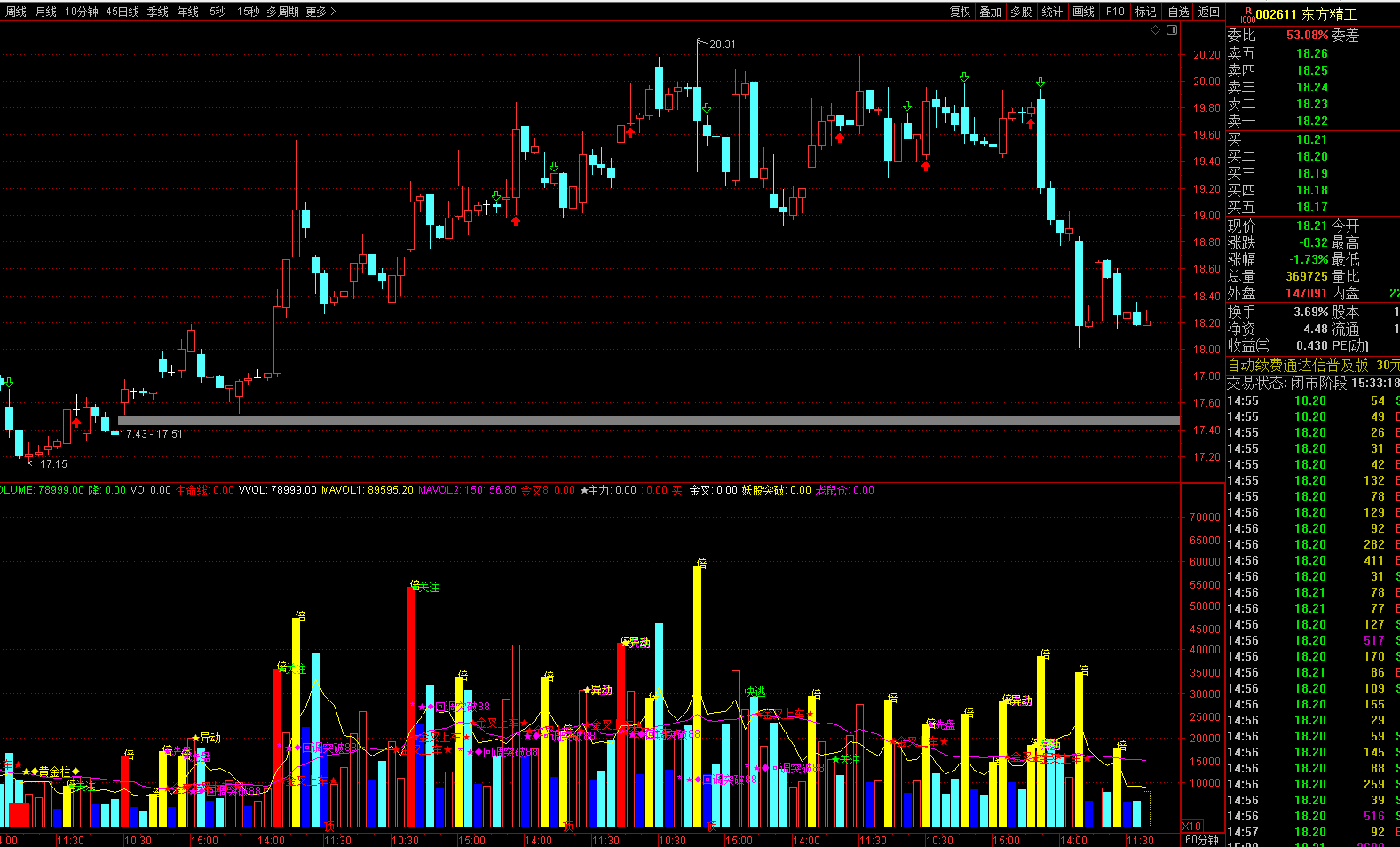Click the 涨跌 -0.32 value
This screenshot has width=1400, height=847.
click(1314, 242)
